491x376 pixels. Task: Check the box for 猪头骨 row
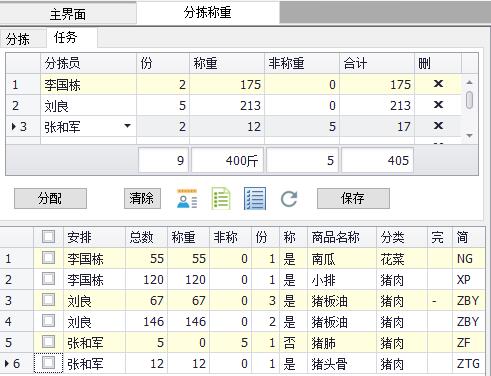tap(49, 363)
